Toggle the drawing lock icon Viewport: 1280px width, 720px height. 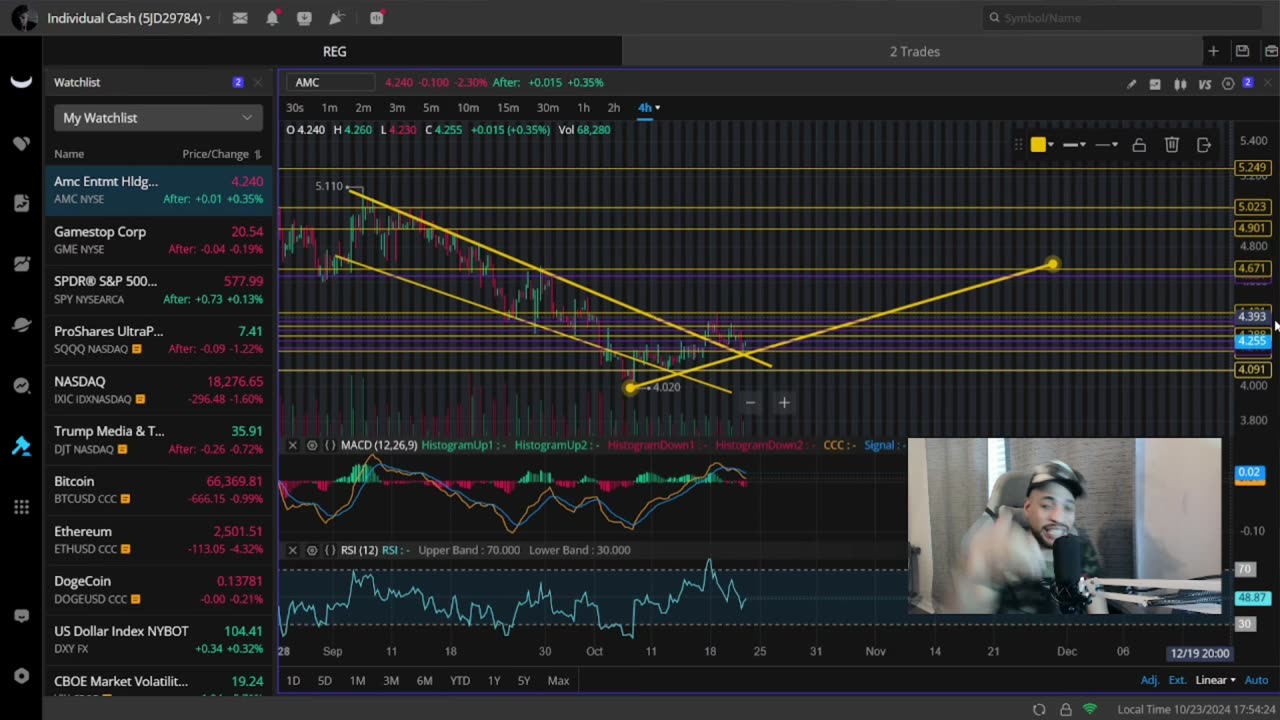point(1139,145)
